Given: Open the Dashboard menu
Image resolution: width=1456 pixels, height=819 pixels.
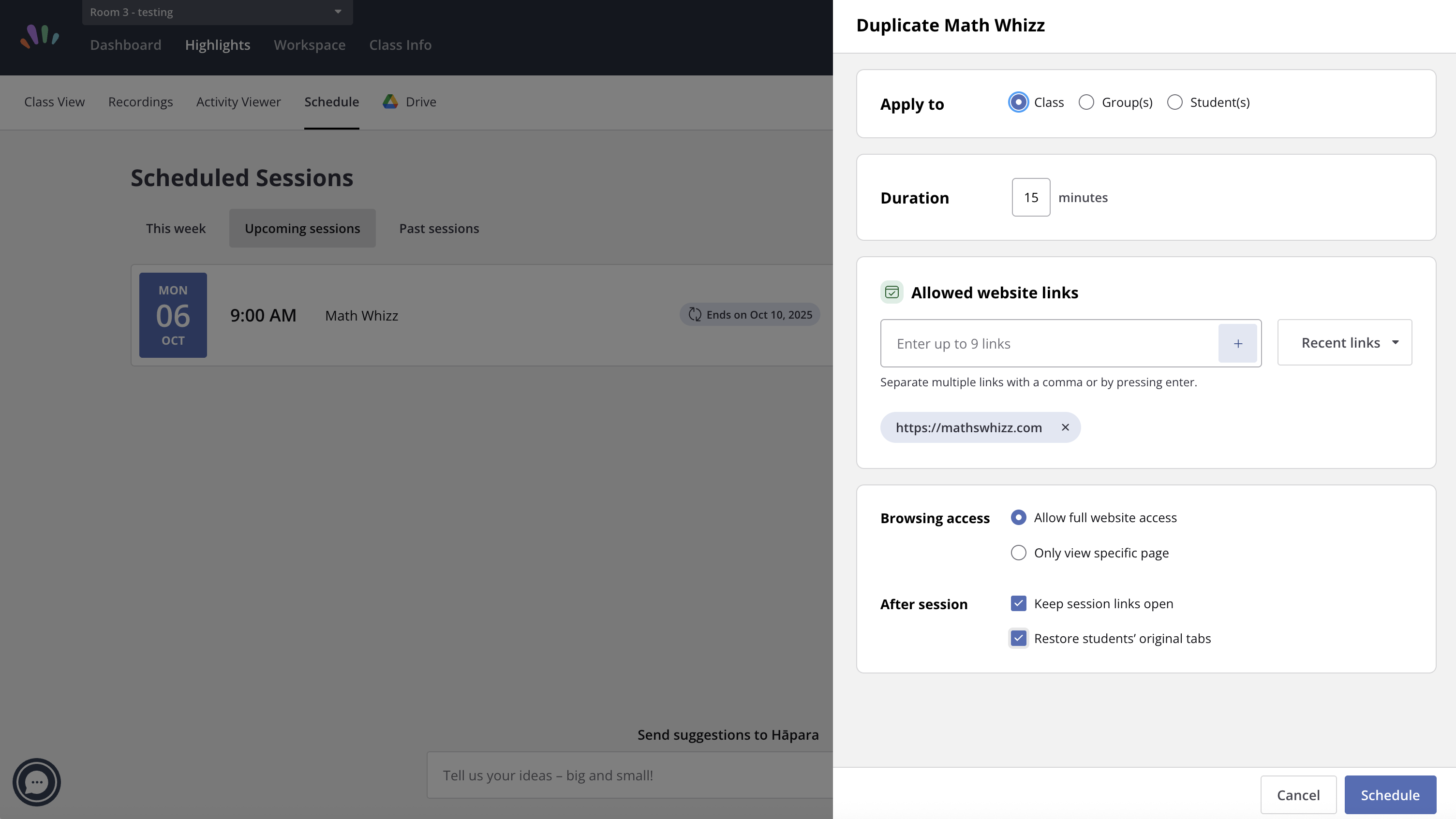Looking at the screenshot, I should 125,44.
